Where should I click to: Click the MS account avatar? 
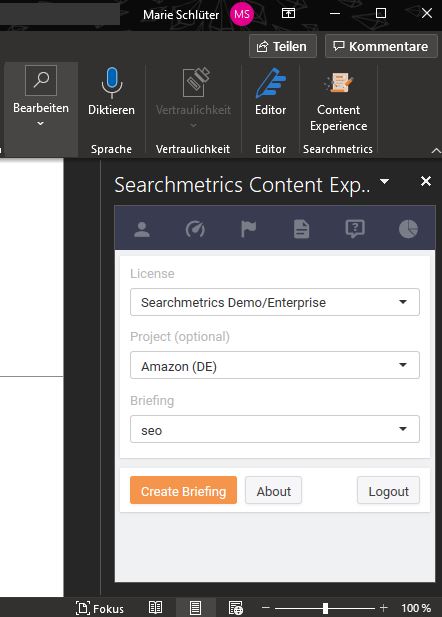point(242,15)
